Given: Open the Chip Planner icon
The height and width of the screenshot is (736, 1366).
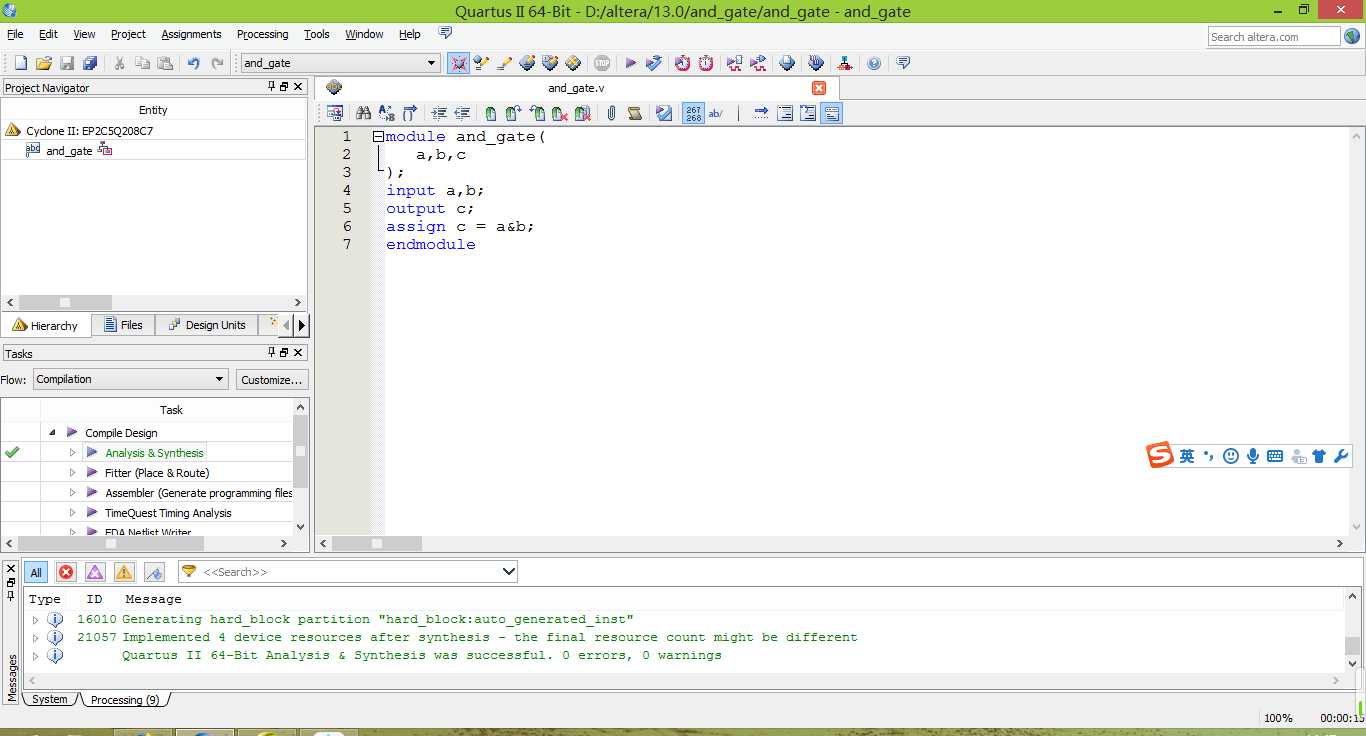Looking at the screenshot, I should [x=573, y=63].
